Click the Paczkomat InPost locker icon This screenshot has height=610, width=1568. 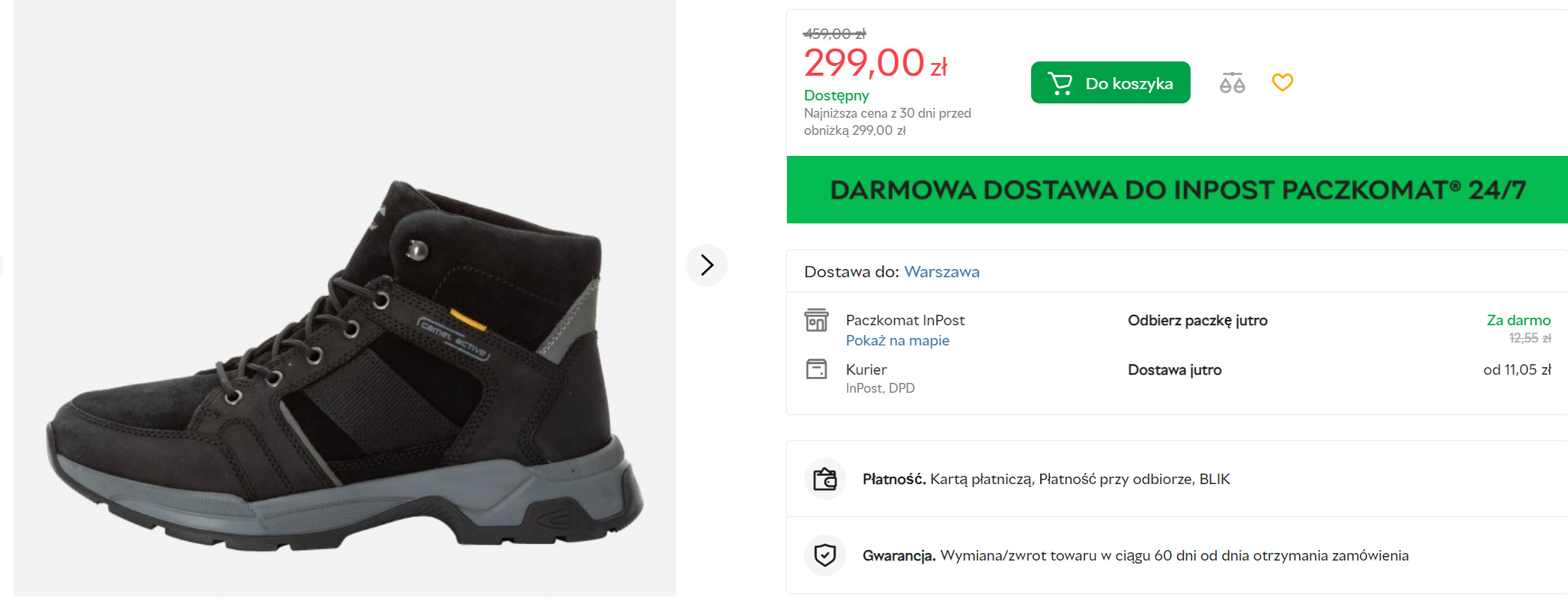(x=816, y=320)
